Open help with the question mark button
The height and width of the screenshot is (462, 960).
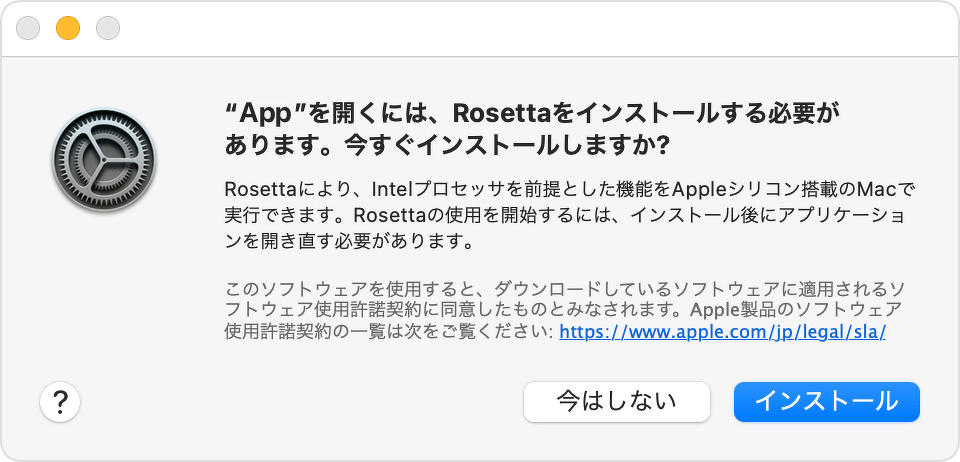(x=60, y=402)
